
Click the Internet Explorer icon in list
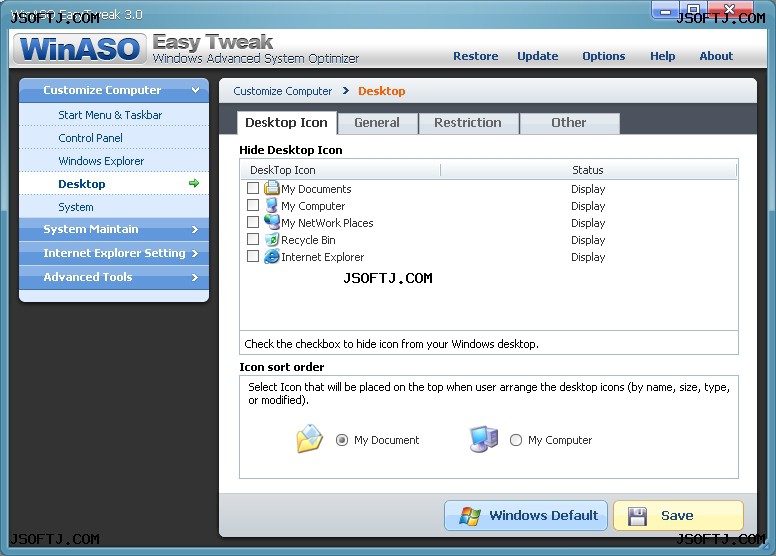(271, 256)
